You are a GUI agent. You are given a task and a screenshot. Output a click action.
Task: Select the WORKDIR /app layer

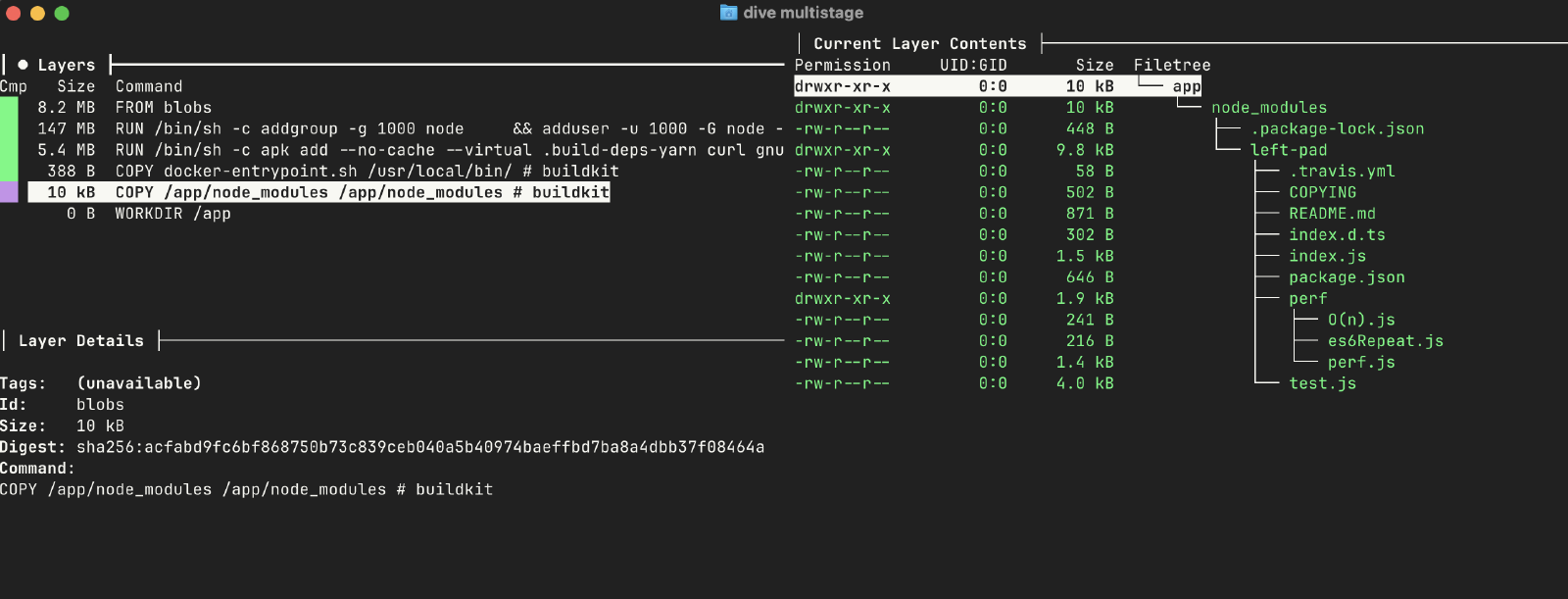172,214
